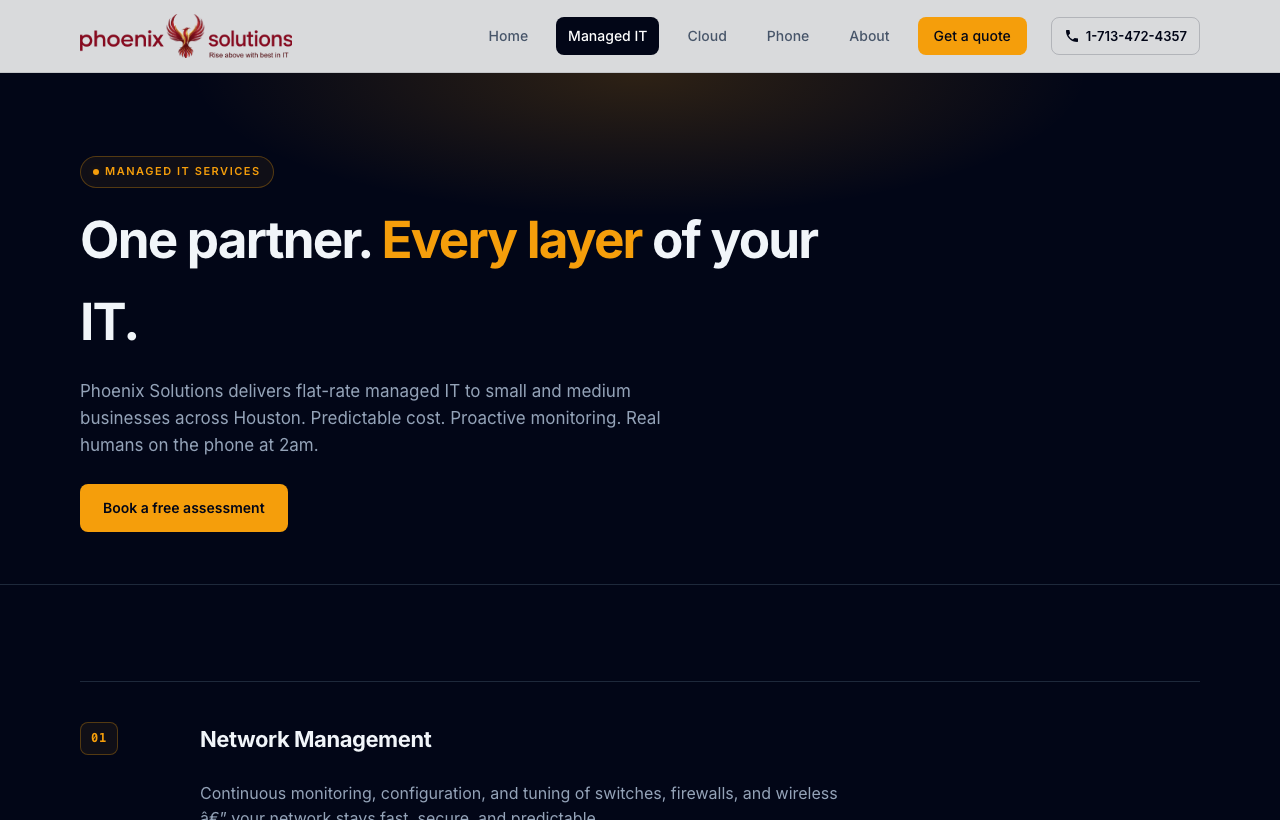1280x820 pixels.
Task: Click the Phoenix Solutions logo
Action: [x=186, y=36]
